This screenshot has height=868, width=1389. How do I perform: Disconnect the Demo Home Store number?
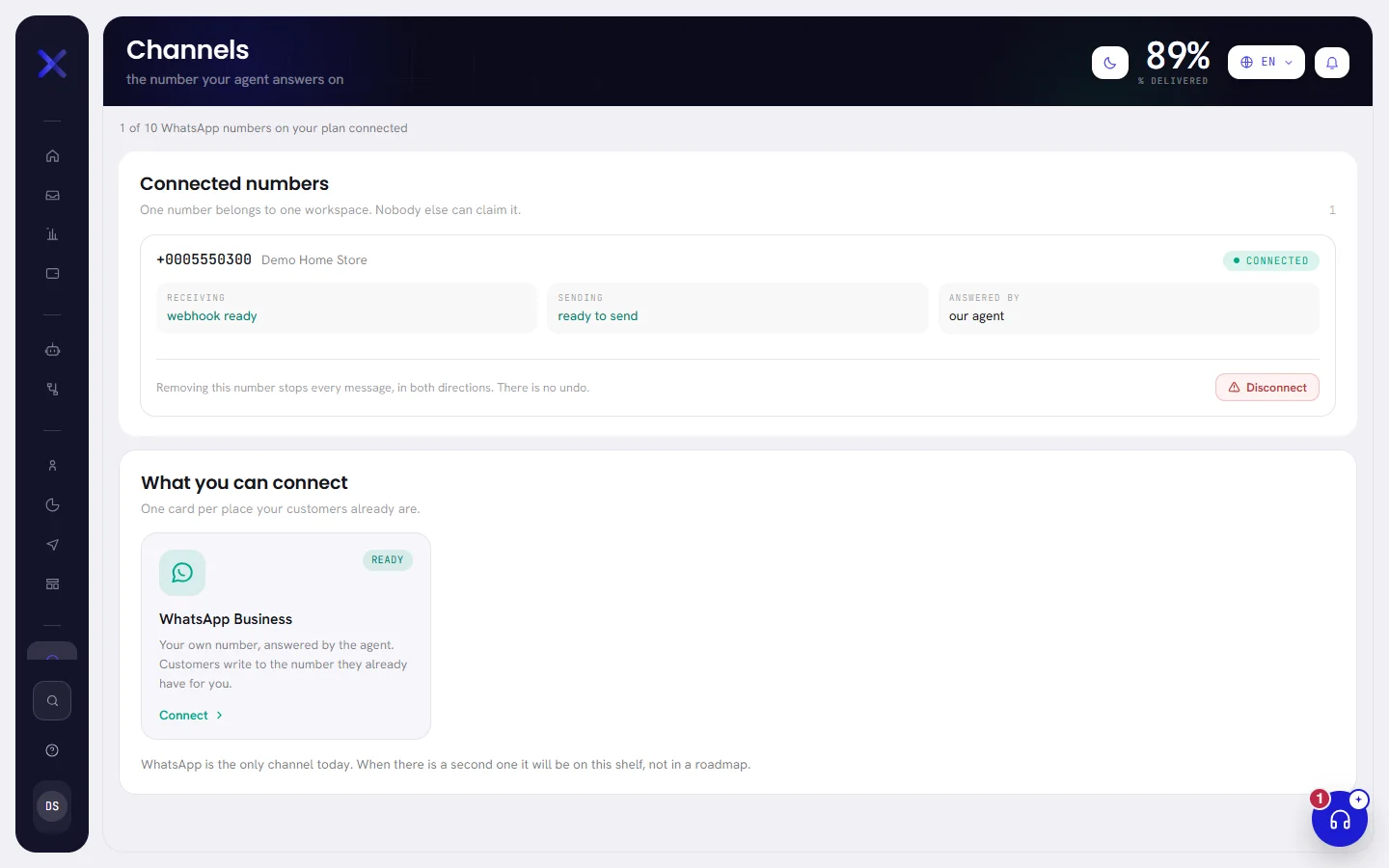tap(1267, 388)
